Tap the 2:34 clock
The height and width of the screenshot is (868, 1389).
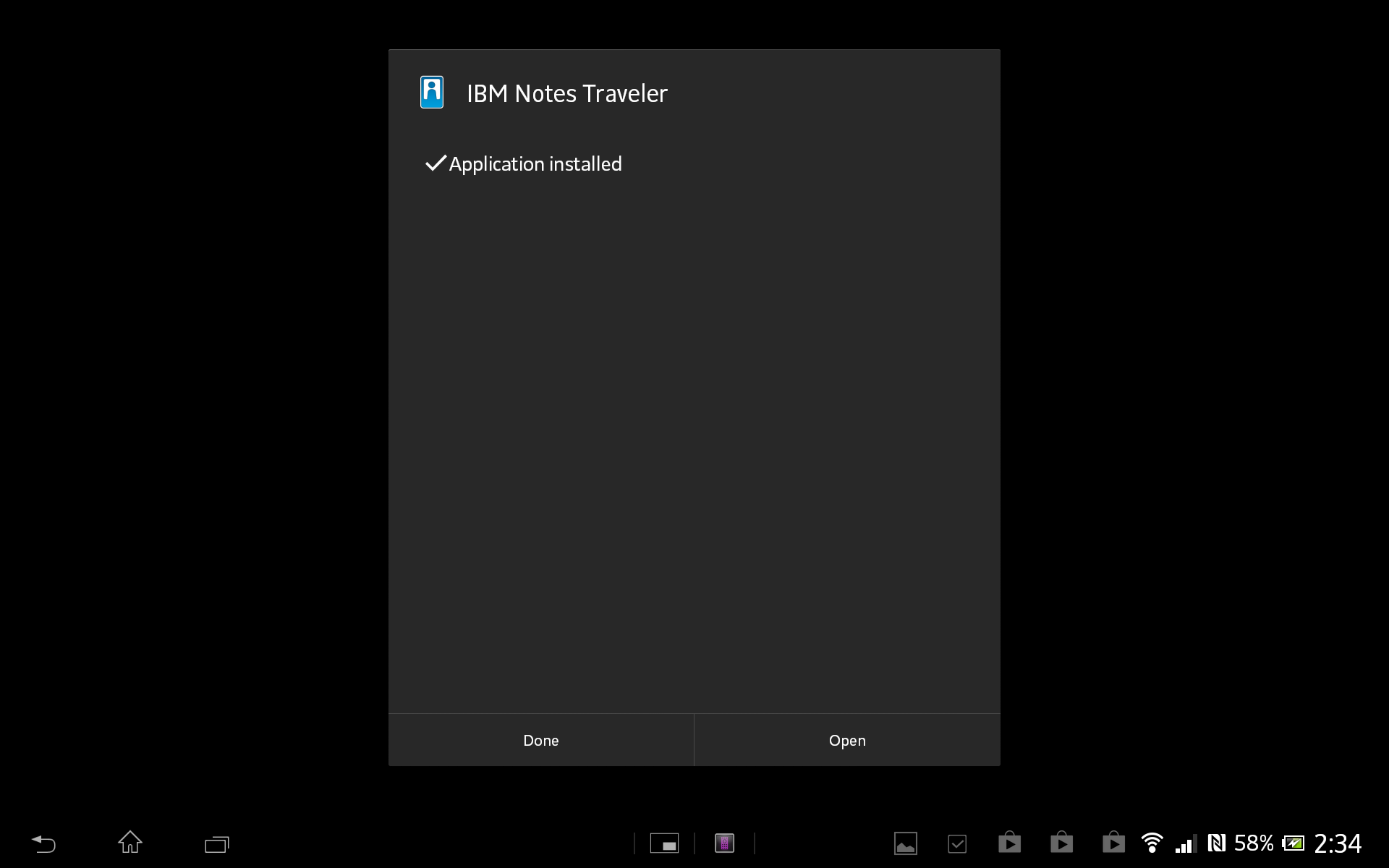pos(1338,843)
